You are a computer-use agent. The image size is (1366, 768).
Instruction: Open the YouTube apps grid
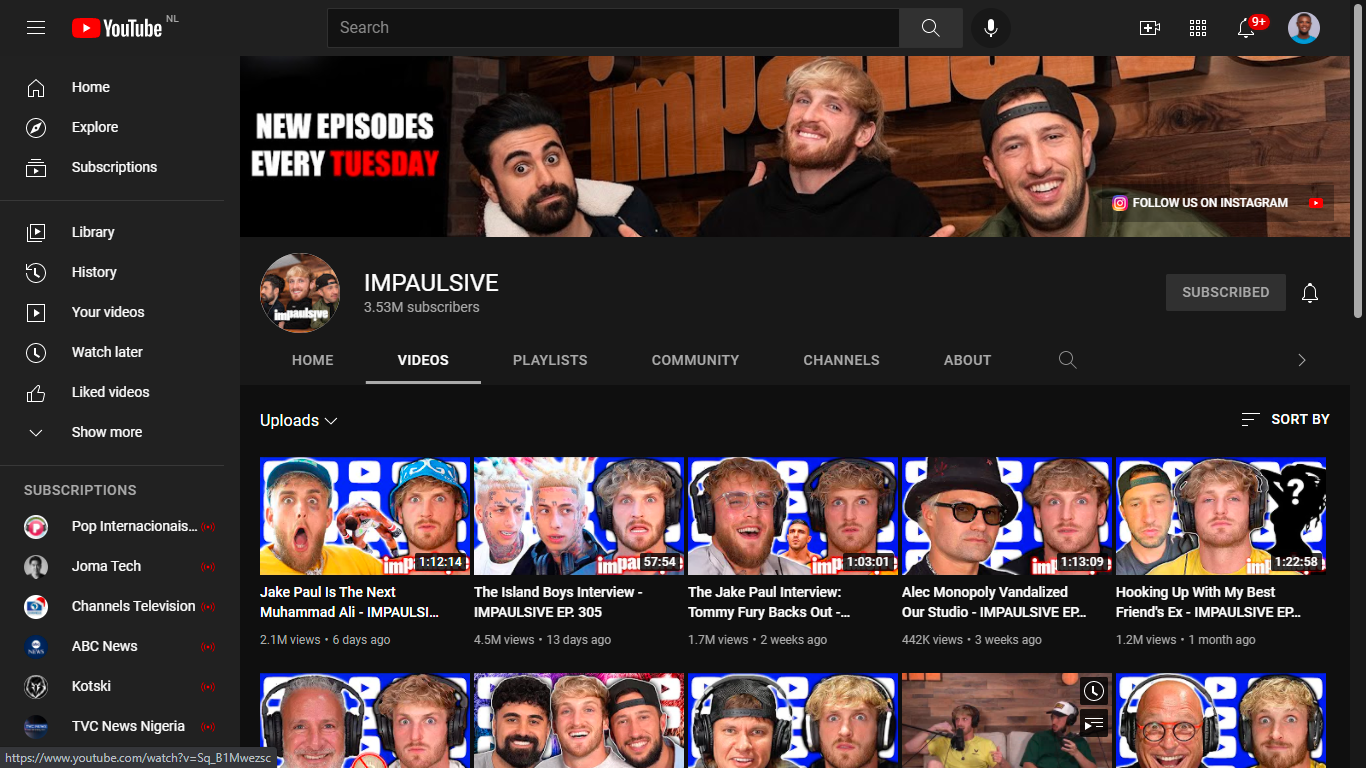(x=1198, y=28)
